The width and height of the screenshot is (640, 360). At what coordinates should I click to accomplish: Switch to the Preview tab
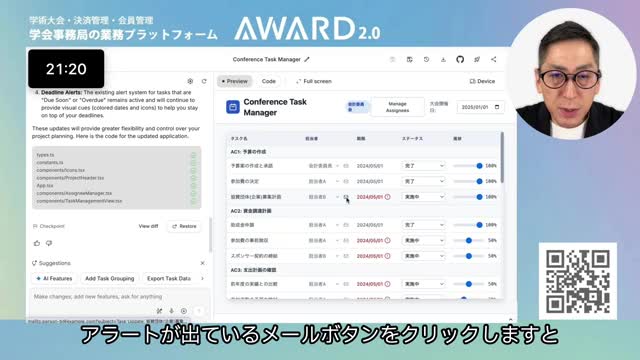pyautogui.click(x=235, y=81)
